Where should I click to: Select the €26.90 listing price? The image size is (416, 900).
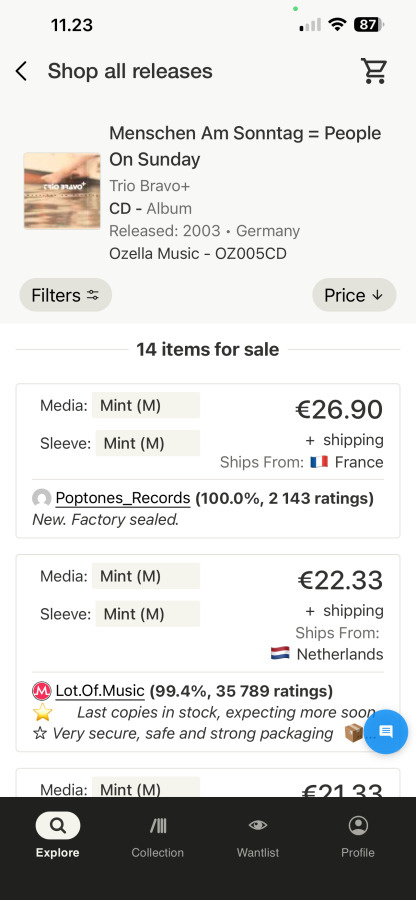339,410
